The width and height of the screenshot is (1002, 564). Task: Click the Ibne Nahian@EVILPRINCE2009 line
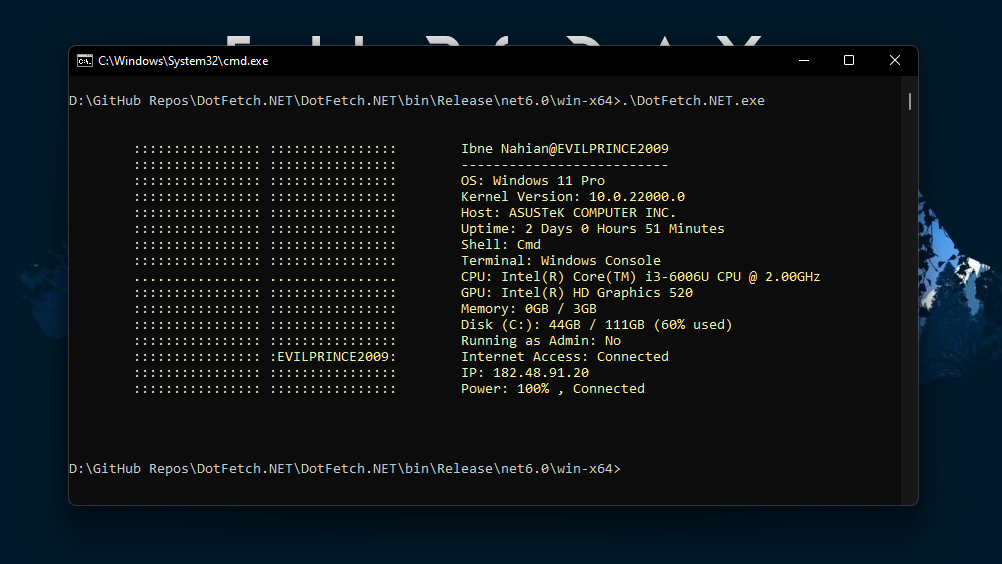point(565,149)
